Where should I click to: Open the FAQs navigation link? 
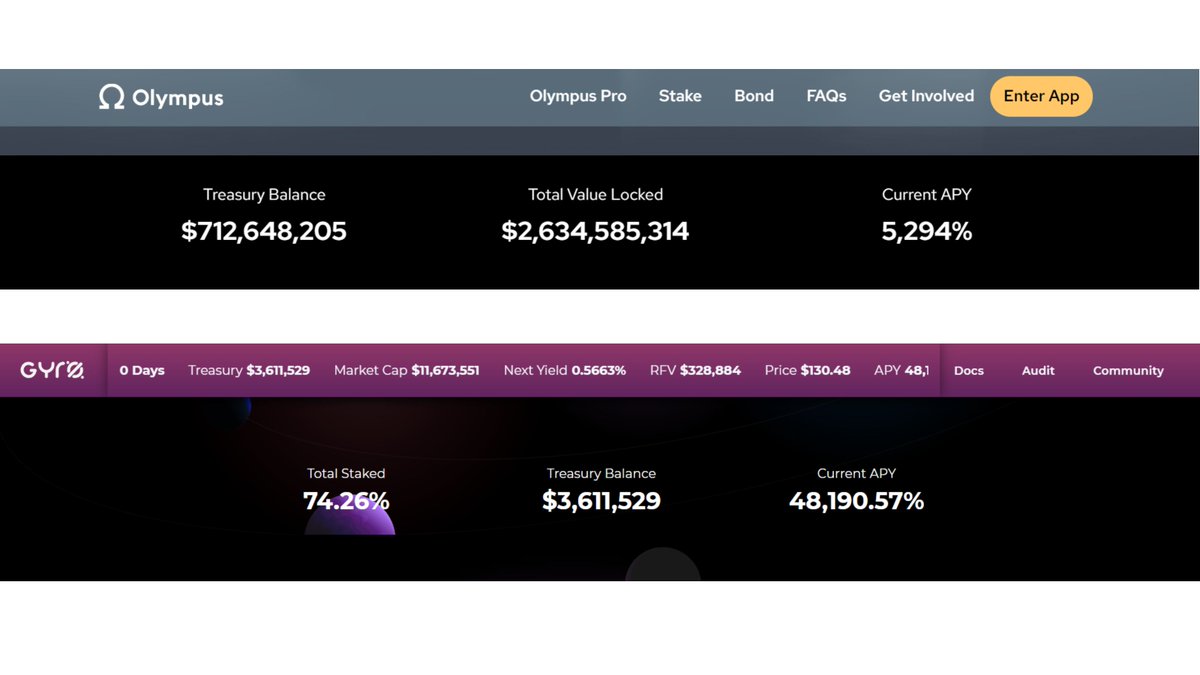coord(826,96)
